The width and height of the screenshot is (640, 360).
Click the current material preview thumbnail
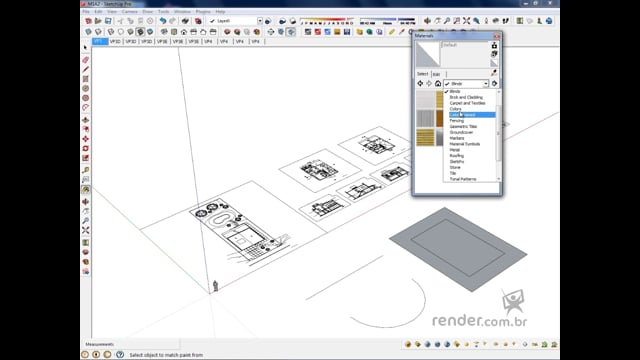coord(428,54)
